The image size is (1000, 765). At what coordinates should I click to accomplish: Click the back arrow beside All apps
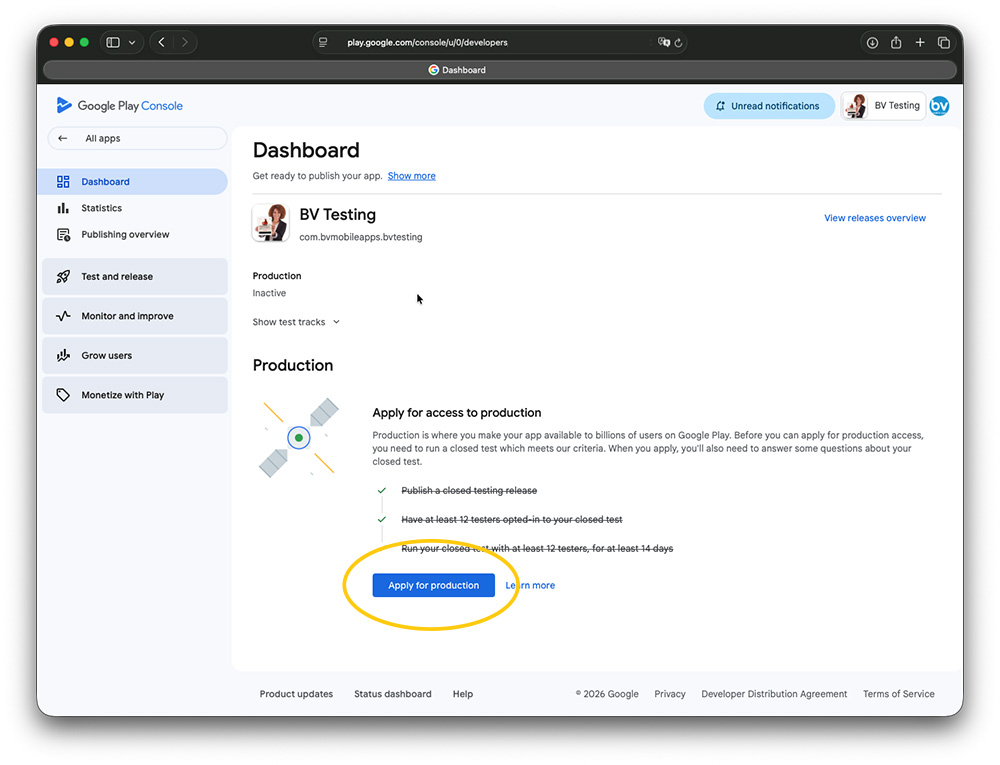tap(62, 138)
